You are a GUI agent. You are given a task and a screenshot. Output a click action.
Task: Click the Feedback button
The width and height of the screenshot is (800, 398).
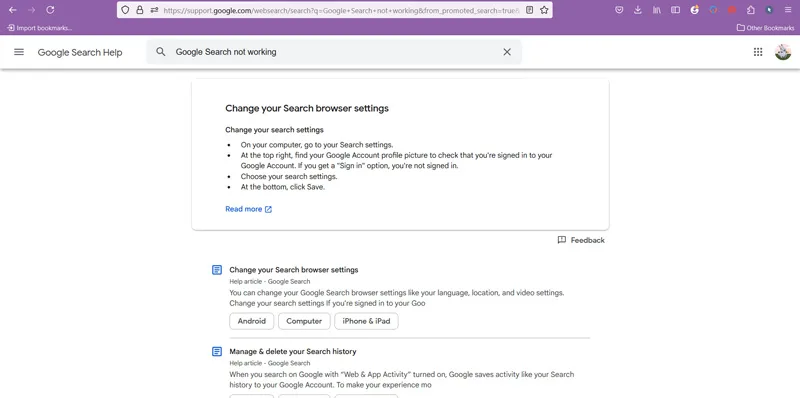click(x=581, y=240)
